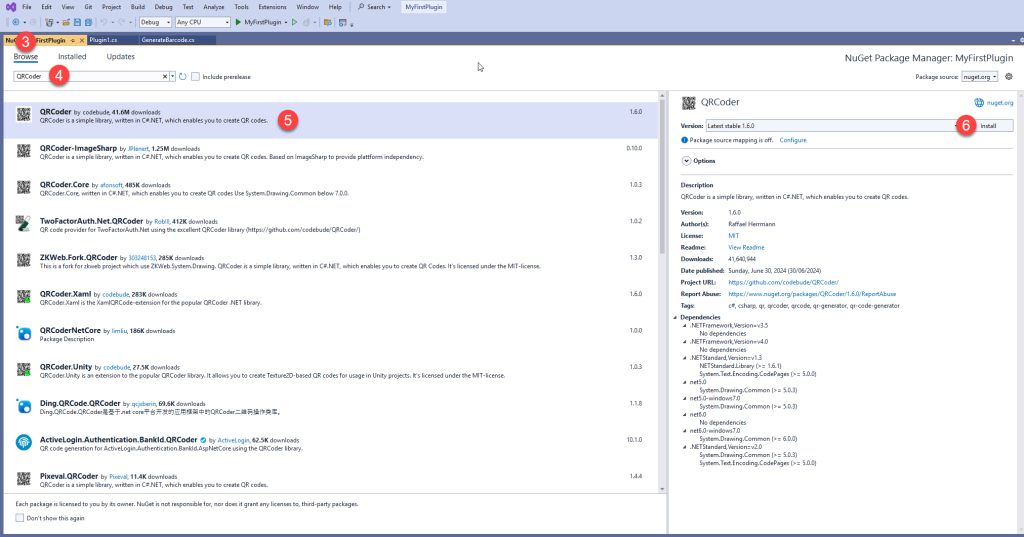Image resolution: width=1024 pixels, height=537 pixels.
Task: Select the Pixeval.QRCoder package row
Action: (x=331, y=479)
